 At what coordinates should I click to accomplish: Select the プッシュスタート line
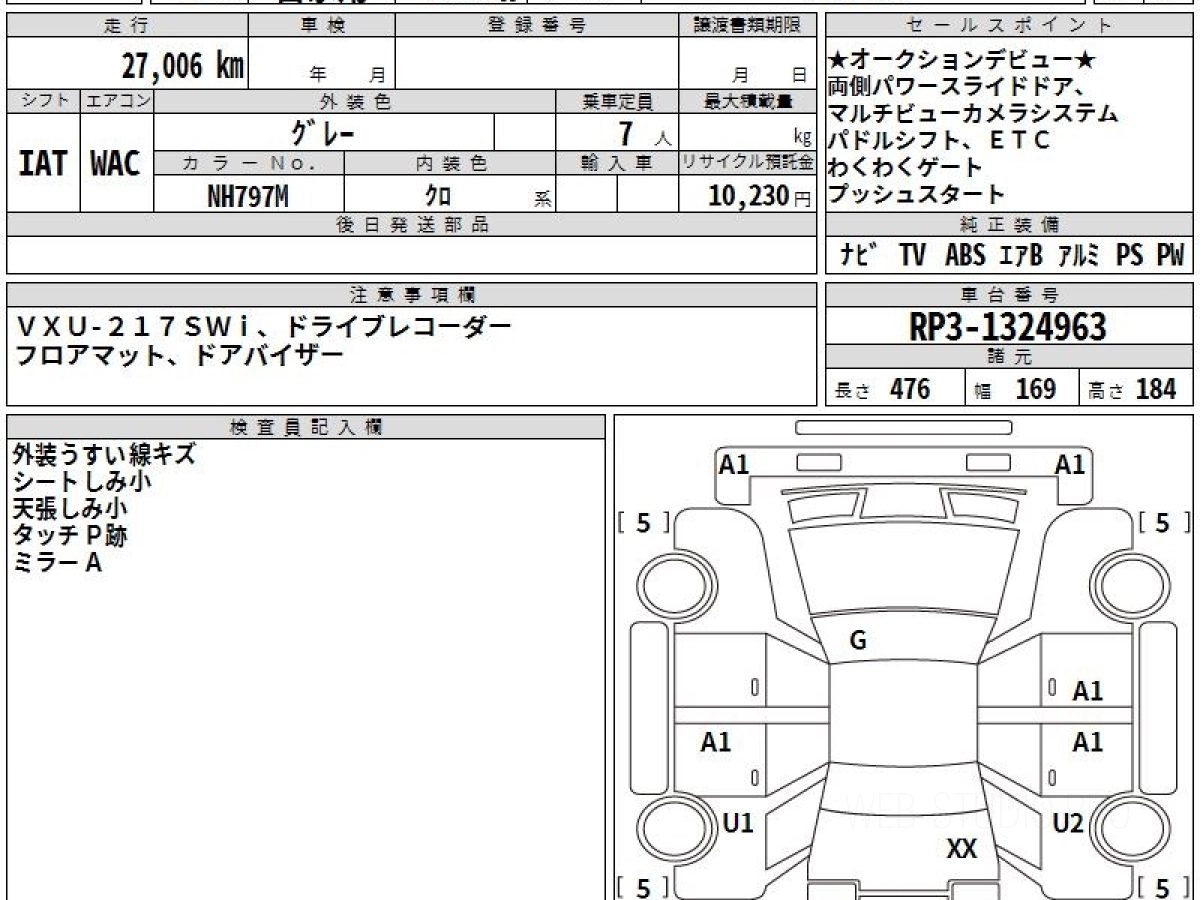coord(917,194)
